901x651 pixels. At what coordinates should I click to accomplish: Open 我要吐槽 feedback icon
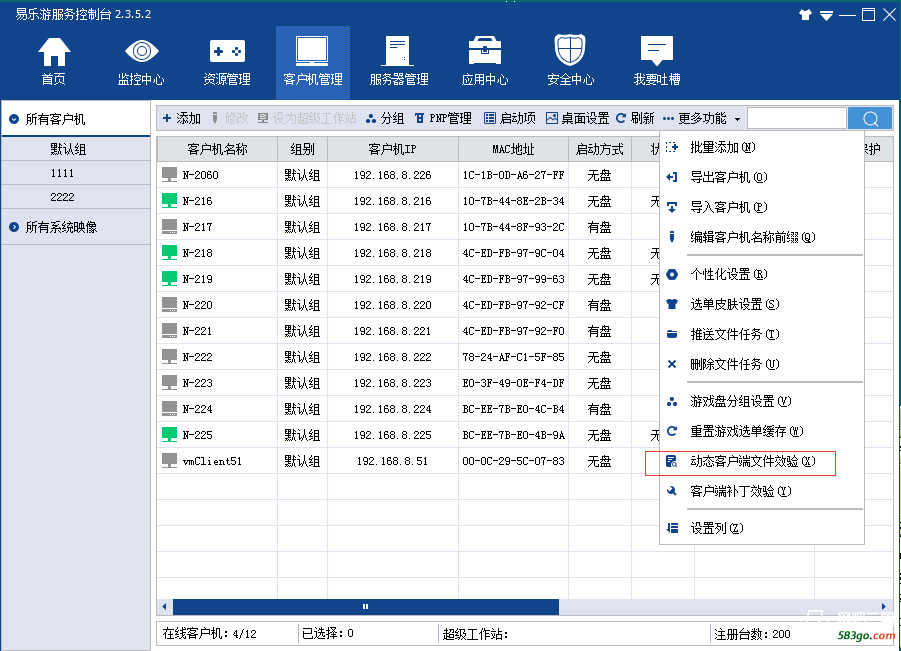(x=657, y=61)
